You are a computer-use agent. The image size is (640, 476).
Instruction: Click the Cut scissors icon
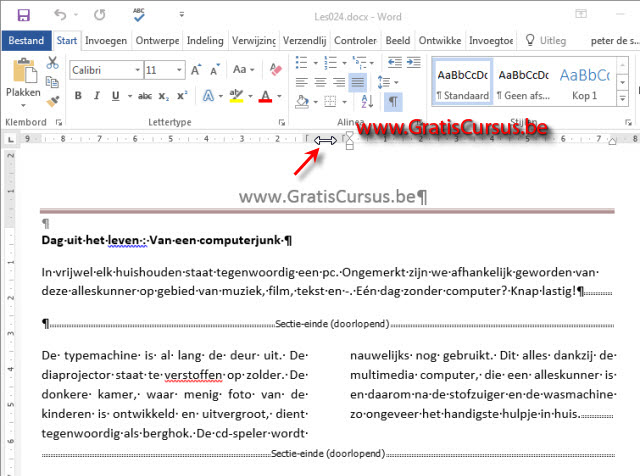[52, 62]
